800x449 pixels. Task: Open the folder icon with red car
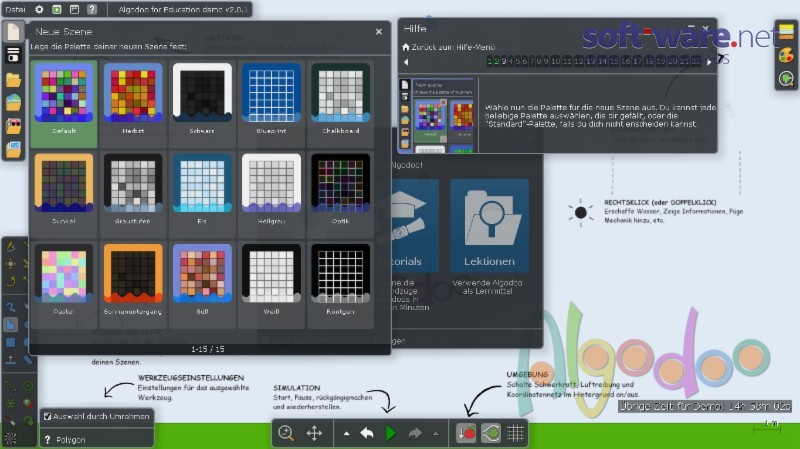(x=13, y=126)
